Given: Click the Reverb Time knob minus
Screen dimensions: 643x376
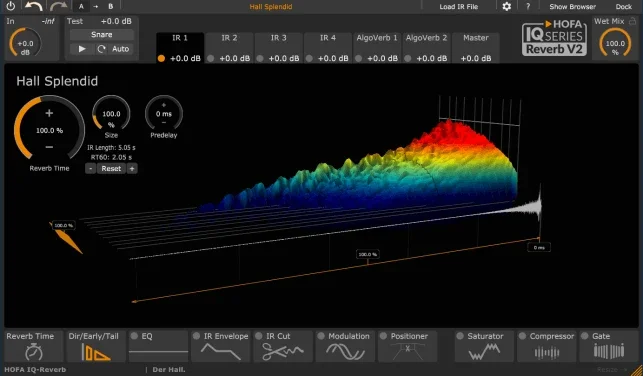Looking at the screenshot, I should tap(49, 147).
